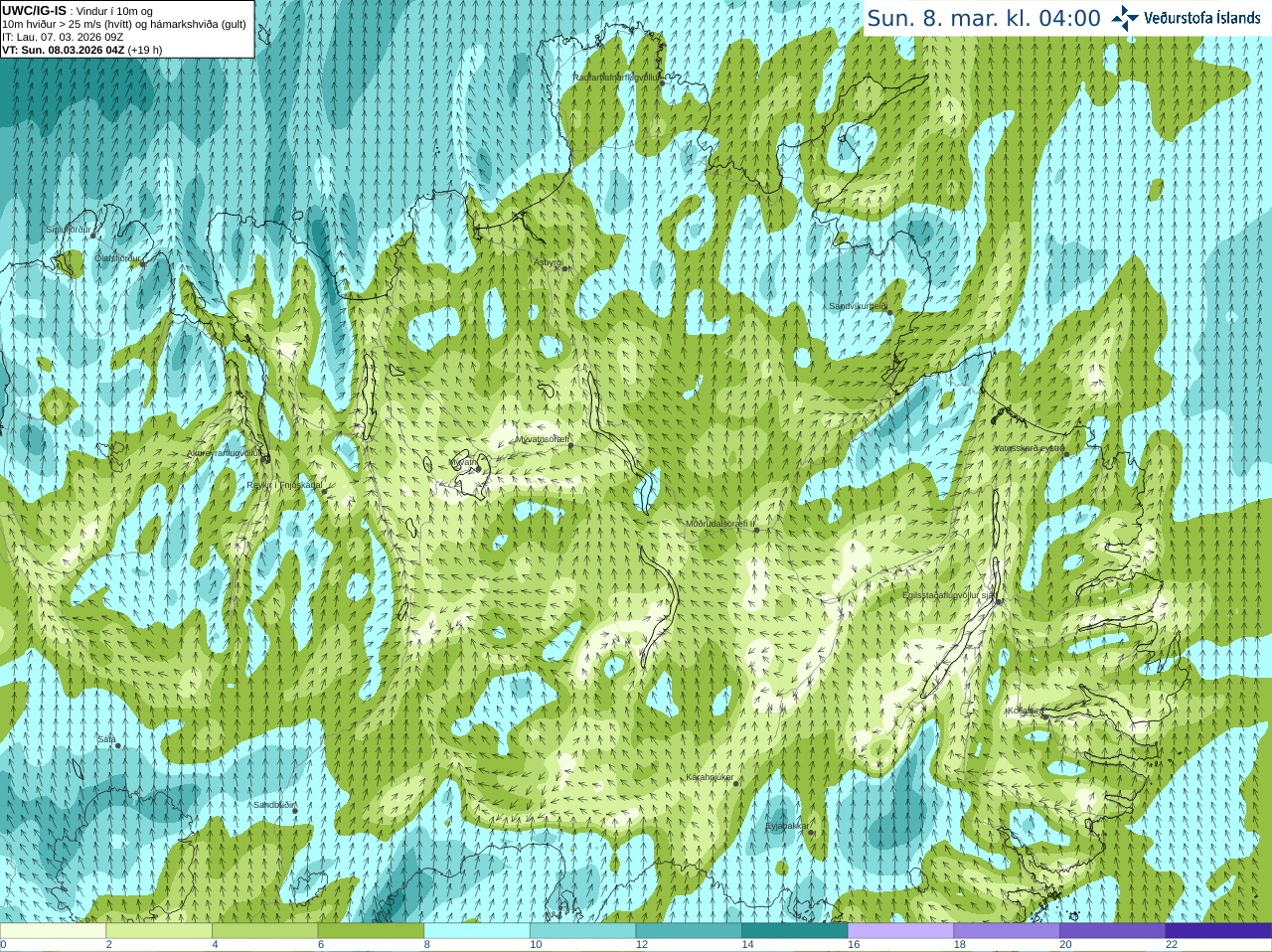Pick the 6–8 m/s green legend swatch
The width and height of the screenshot is (1272, 952).
click(371, 931)
